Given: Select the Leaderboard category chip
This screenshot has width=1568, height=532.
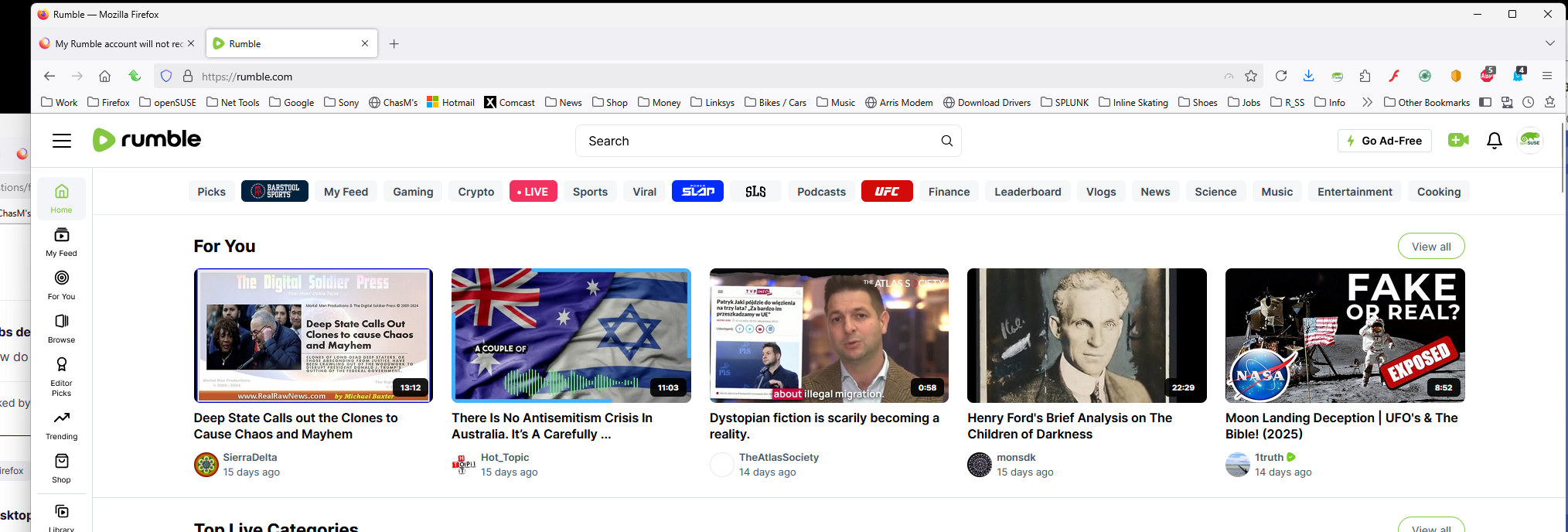Looking at the screenshot, I should pos(1028,192).
